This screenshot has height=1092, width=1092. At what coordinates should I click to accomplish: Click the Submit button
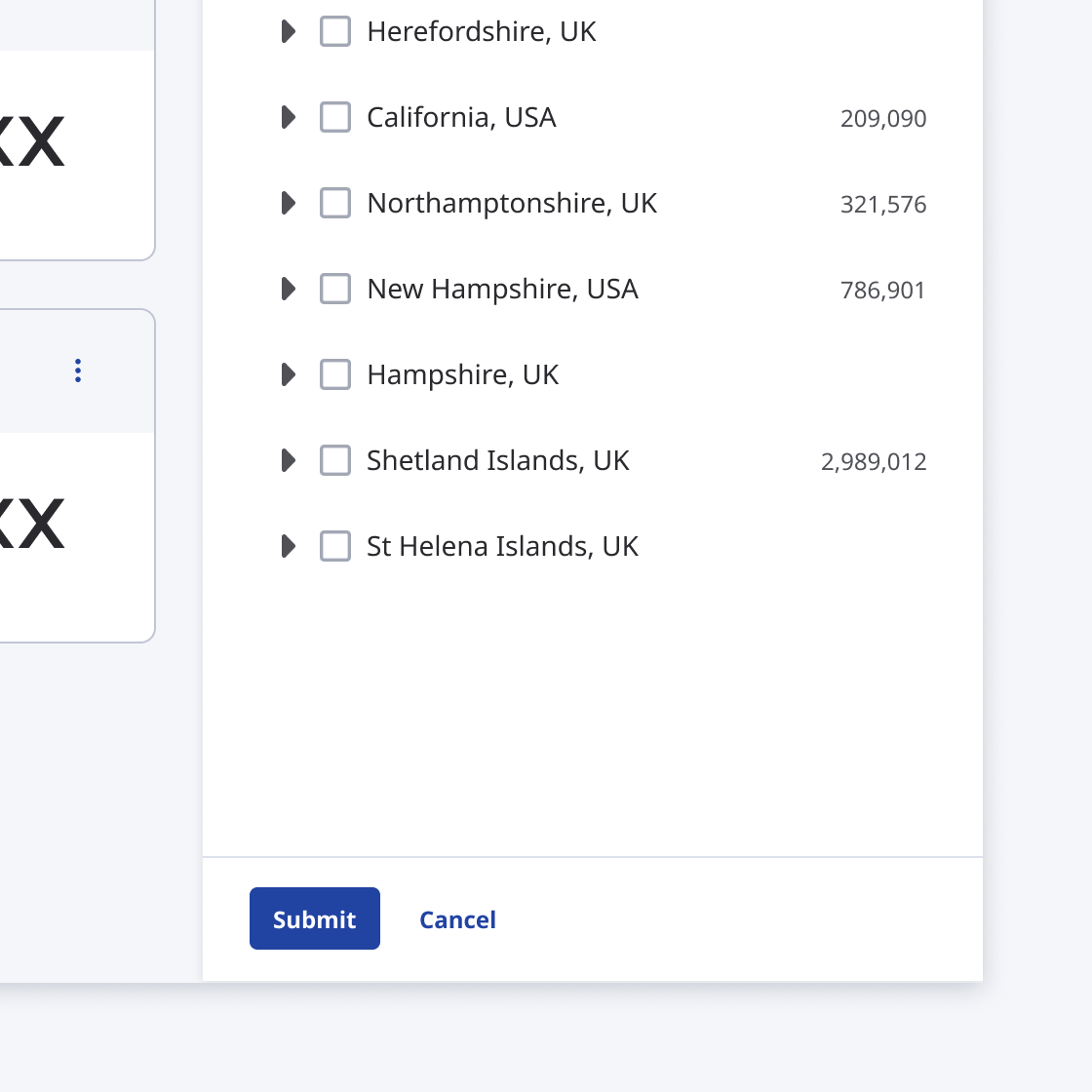coord(315,918)
